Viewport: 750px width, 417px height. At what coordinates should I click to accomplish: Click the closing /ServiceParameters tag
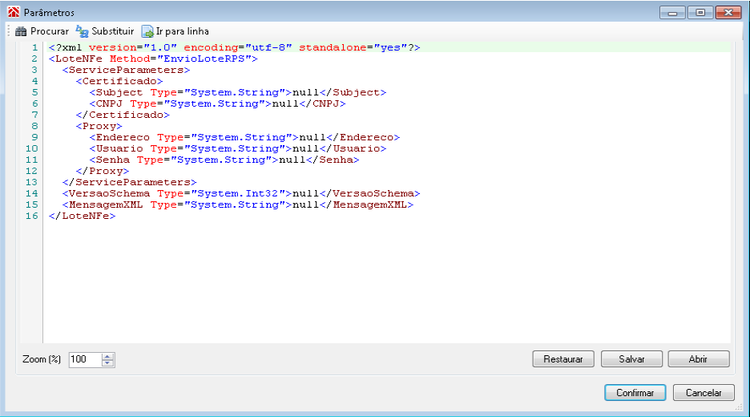click(x=129, y=183)
